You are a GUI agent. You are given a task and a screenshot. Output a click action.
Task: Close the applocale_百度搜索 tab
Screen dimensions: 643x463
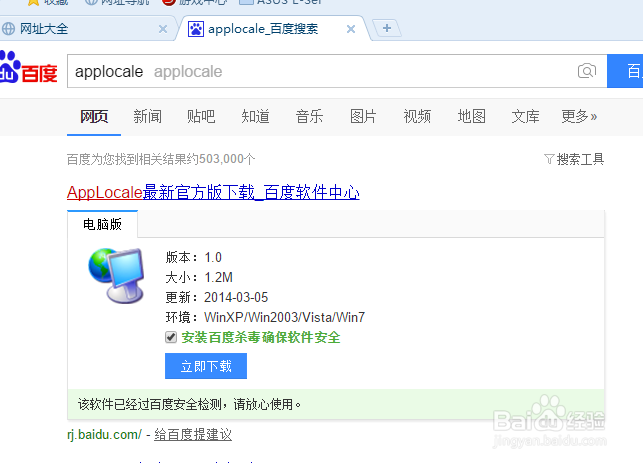(351, 29)
